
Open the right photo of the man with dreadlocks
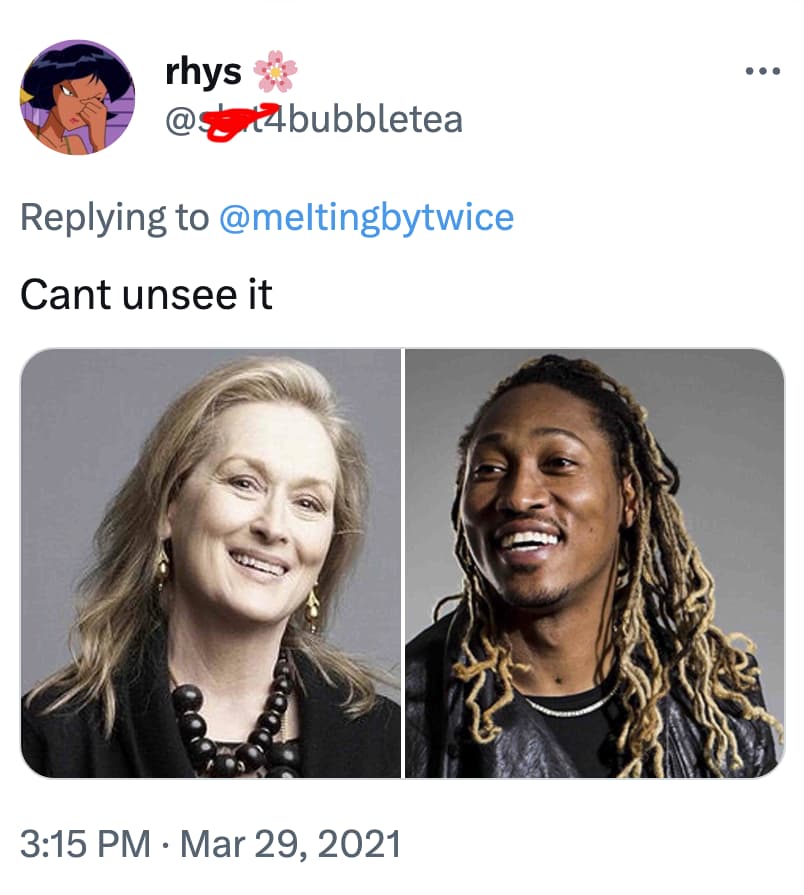click(594, 562)
